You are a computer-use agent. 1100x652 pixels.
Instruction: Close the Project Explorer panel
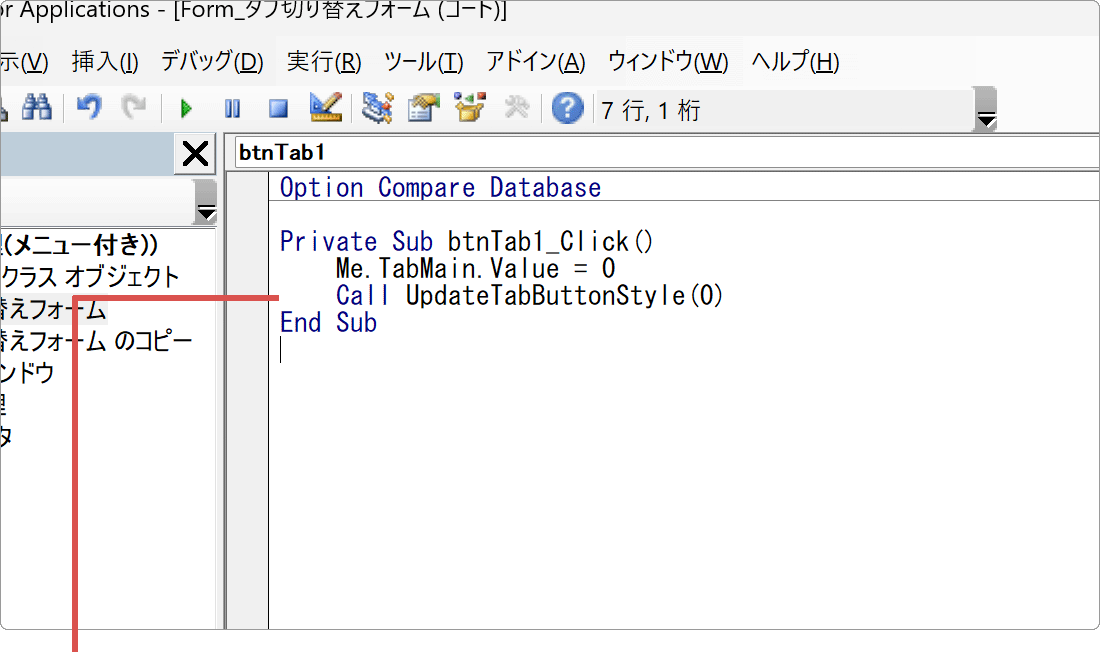point(194,153)
